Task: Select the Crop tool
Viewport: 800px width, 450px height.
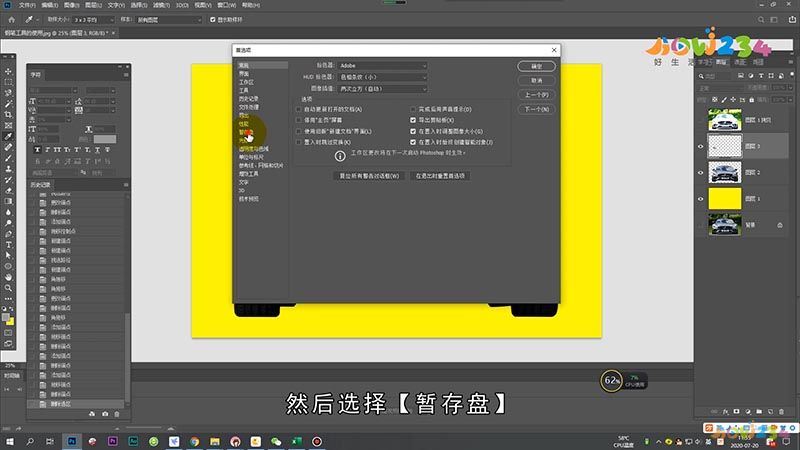Action: [8, 114]
